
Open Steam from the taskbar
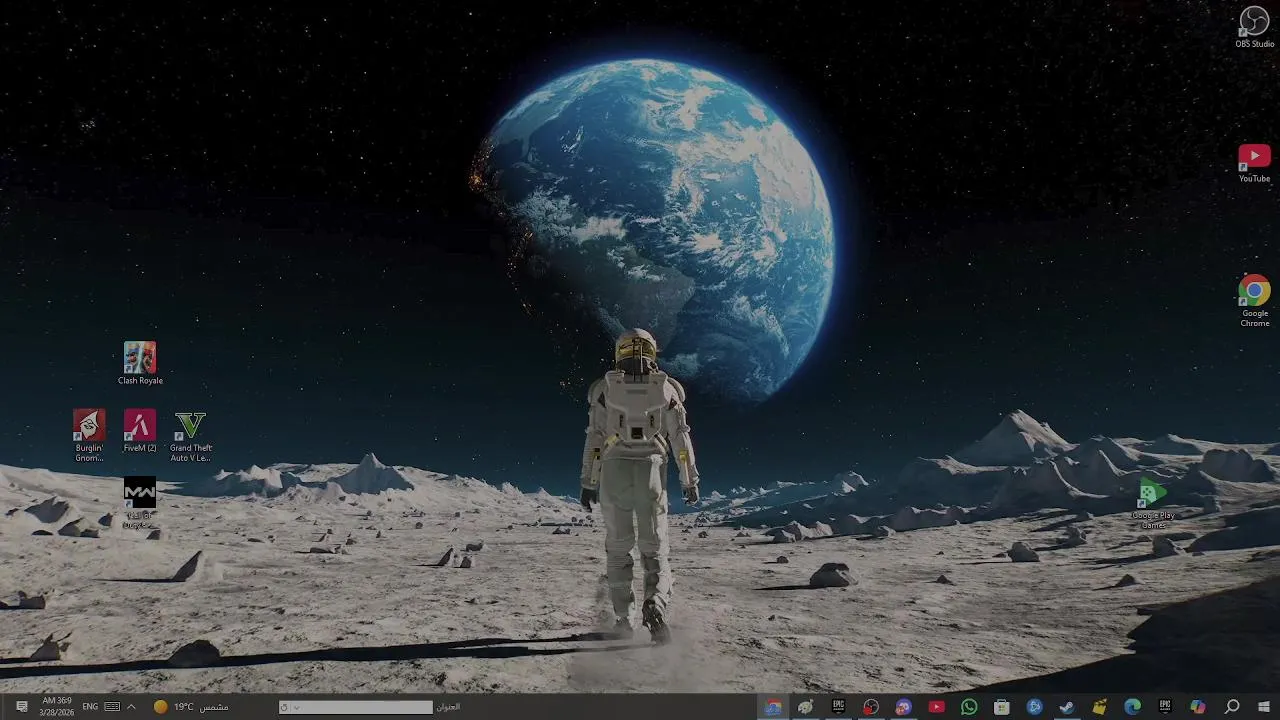[1067, 707]
